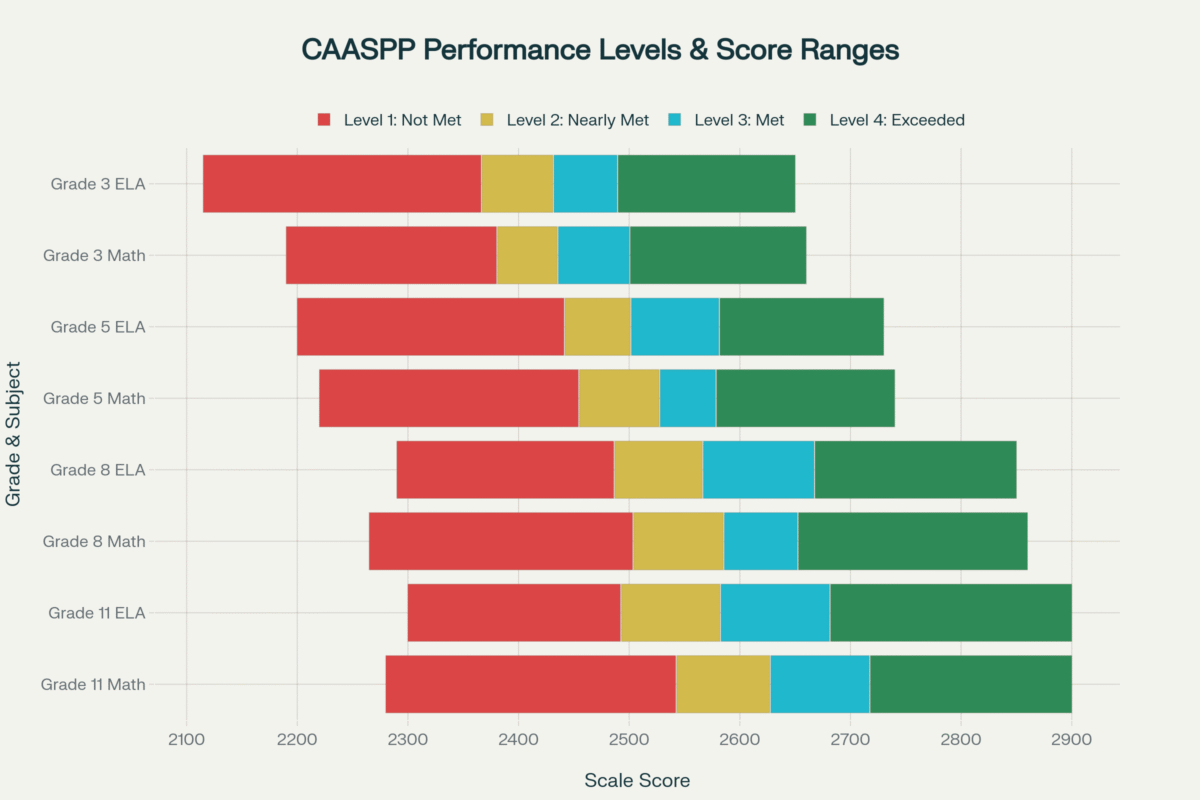This screenshot has width=1200, height=800.
Task: Select the yellow Nearly Met bar for Grade 8 ELA
Action: click(x=658, y=470)
